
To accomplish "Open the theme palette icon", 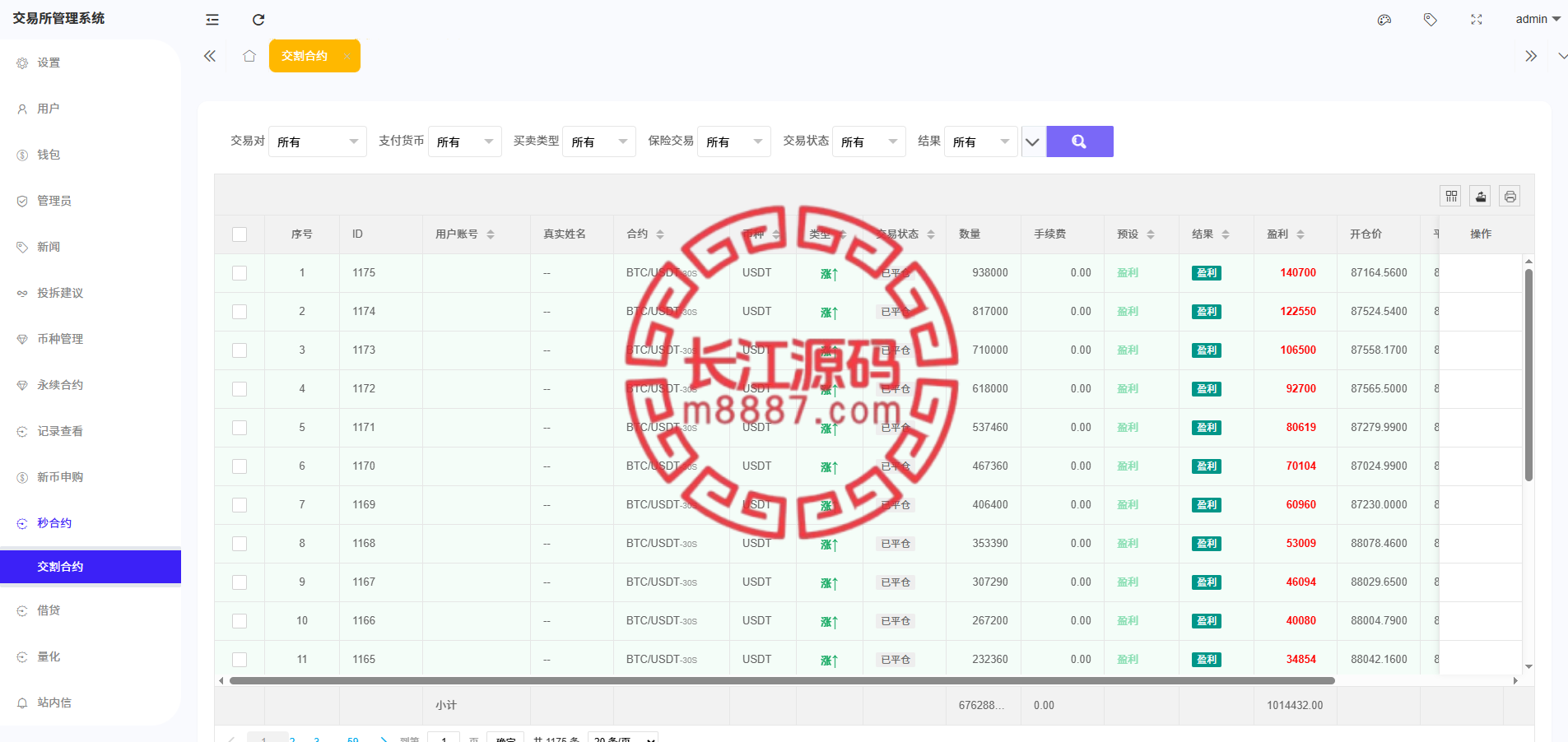I will point(1384,20).
